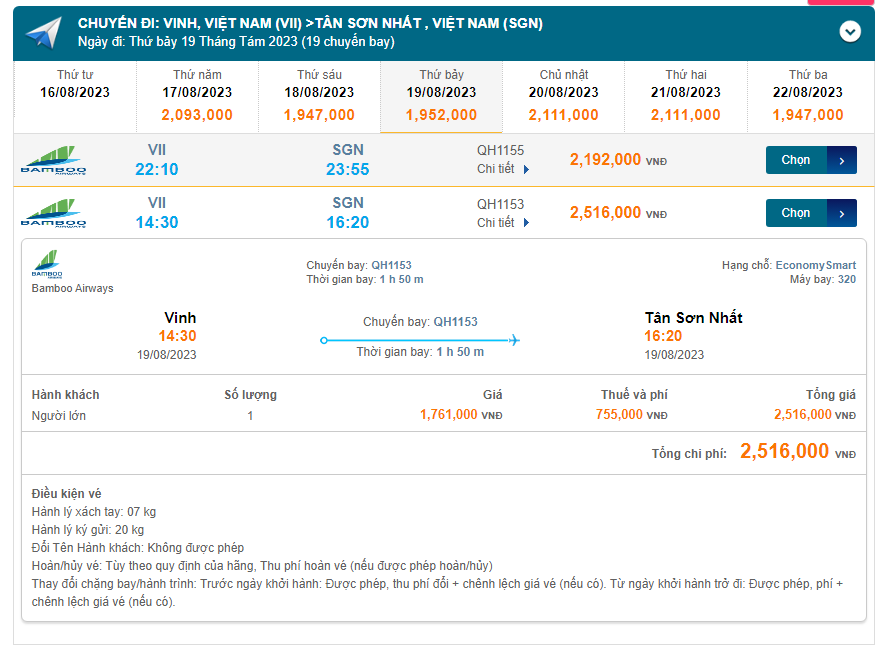Image resolution: width=877 pixels, height=650 pixels.
Task: Expand Chi tiết for flight QH1155
Action: [x=503, y=169]
